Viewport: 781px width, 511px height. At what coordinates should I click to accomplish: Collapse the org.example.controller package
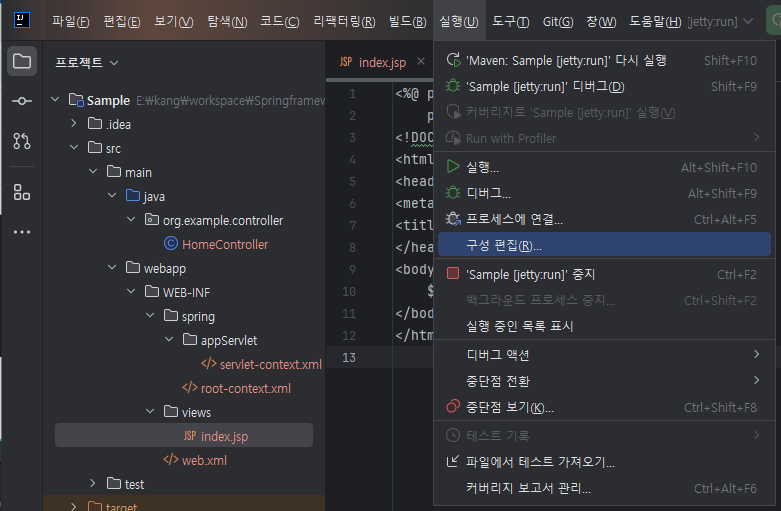point(130,219)
